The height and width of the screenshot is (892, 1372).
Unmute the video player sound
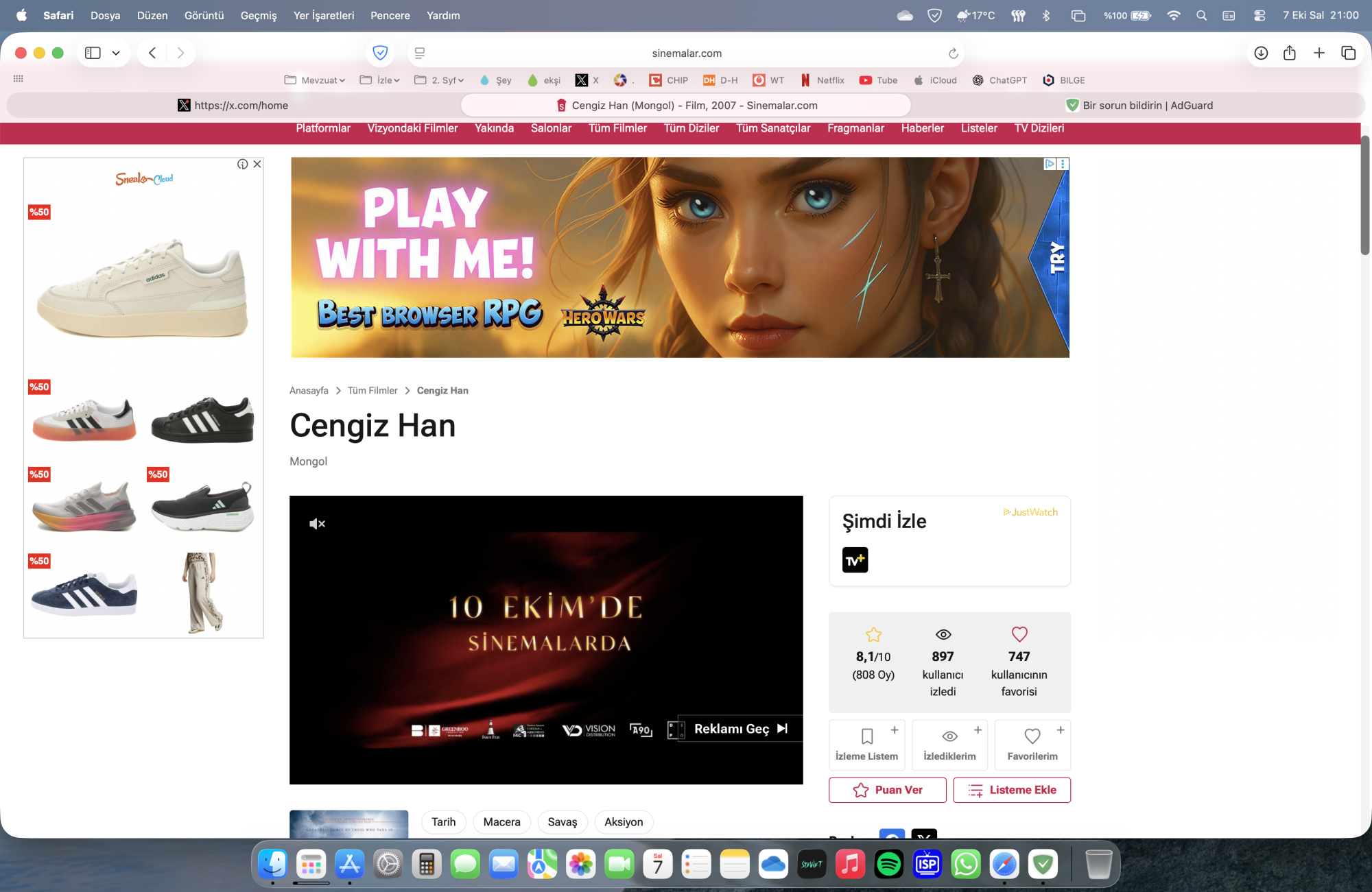coord(317,524)
